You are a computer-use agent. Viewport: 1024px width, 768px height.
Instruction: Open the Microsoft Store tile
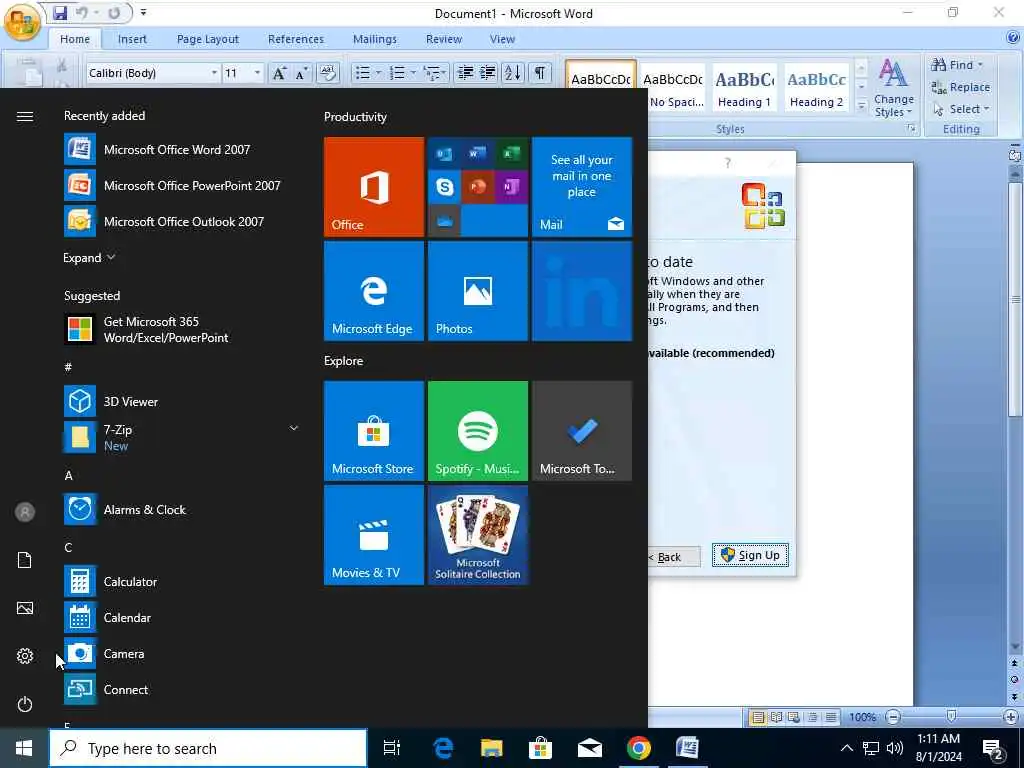(x=374, y=431)
